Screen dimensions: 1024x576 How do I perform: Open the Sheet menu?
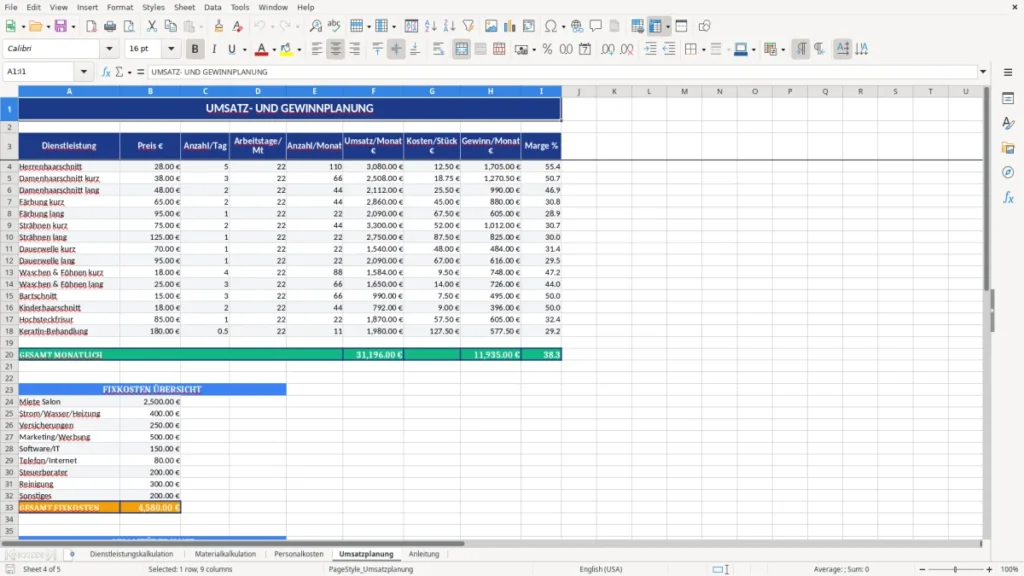click(184, 7)
